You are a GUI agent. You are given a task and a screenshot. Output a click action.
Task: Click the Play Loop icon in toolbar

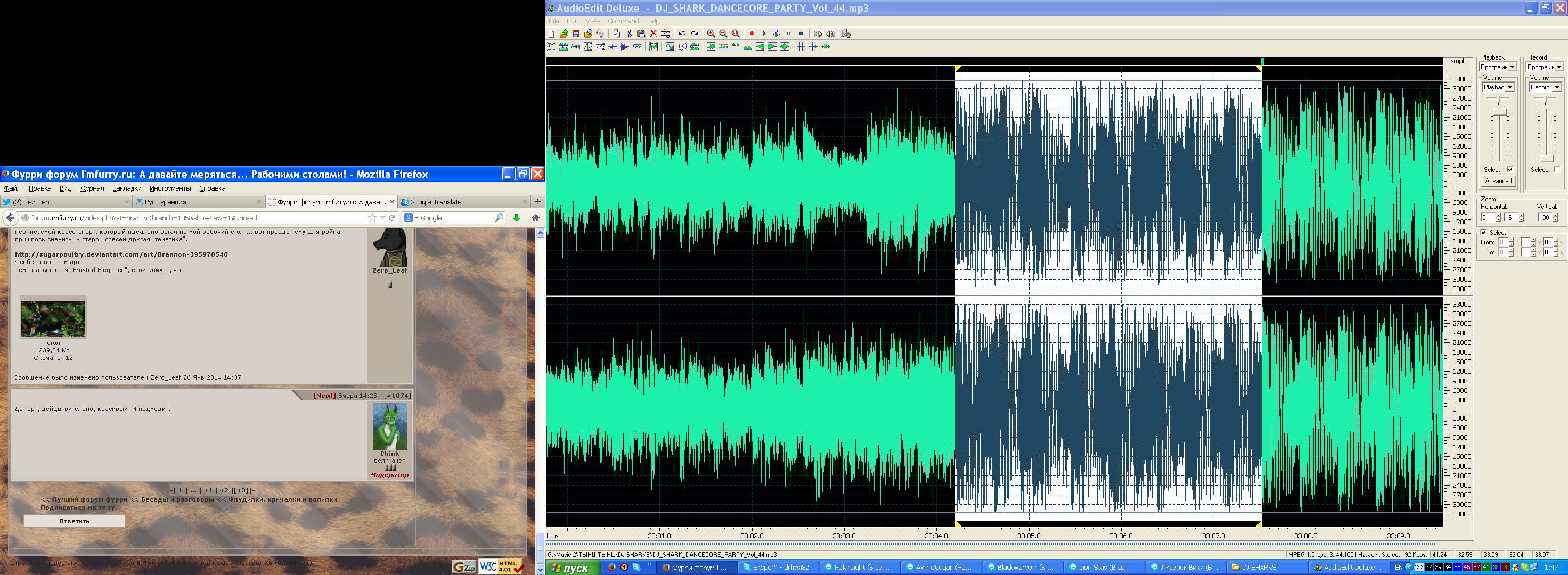tap(776, 34)
